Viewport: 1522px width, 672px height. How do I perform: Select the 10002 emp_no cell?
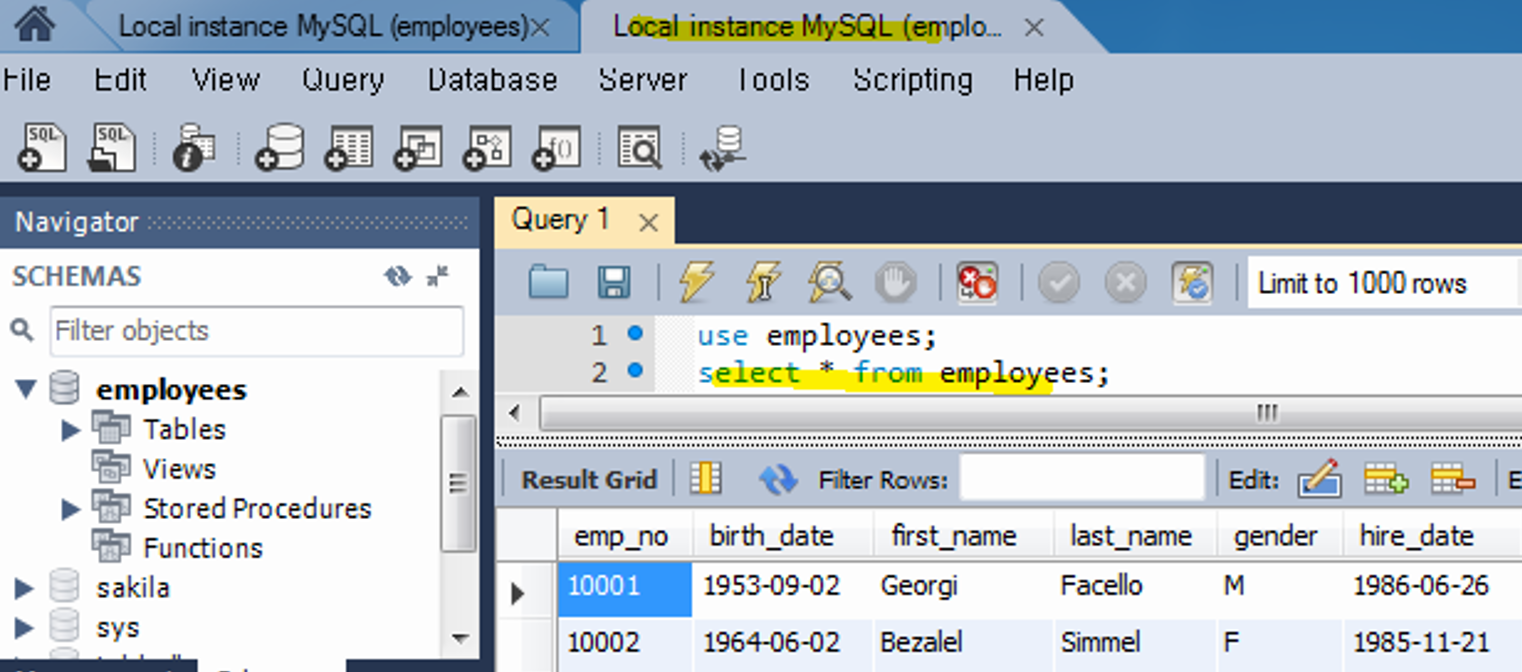click(x=624, y=641)
